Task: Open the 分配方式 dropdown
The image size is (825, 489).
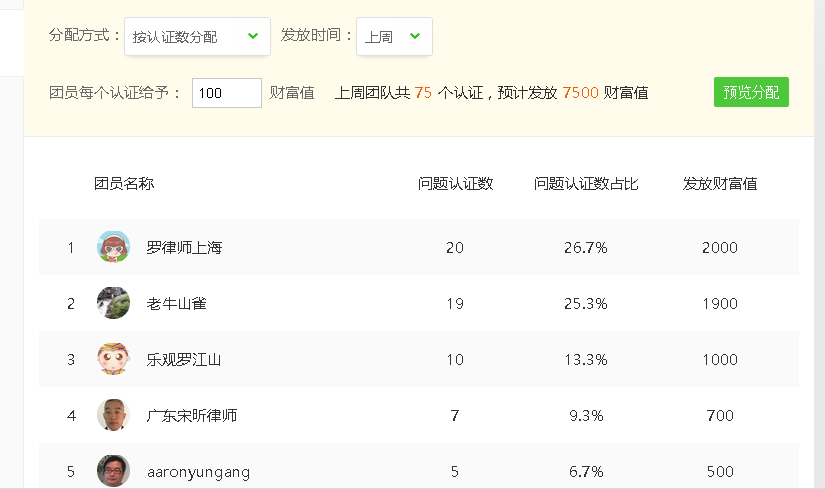Action: point(197,36)
